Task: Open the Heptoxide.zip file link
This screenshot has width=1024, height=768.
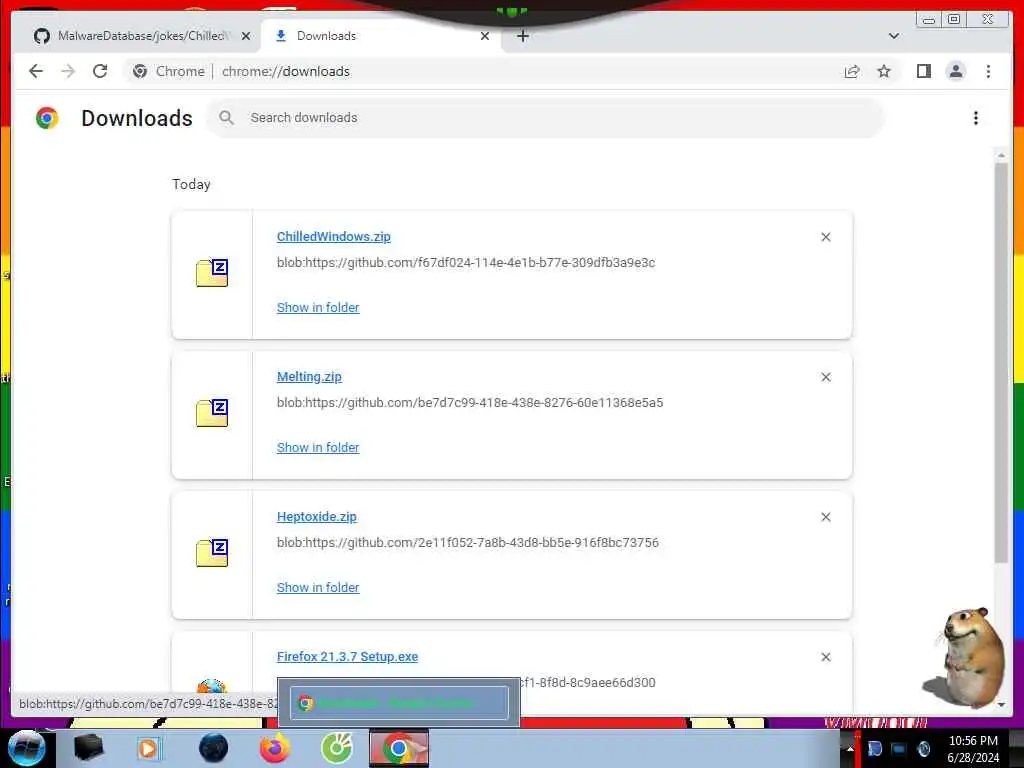Action: click(x=317, y=517)
